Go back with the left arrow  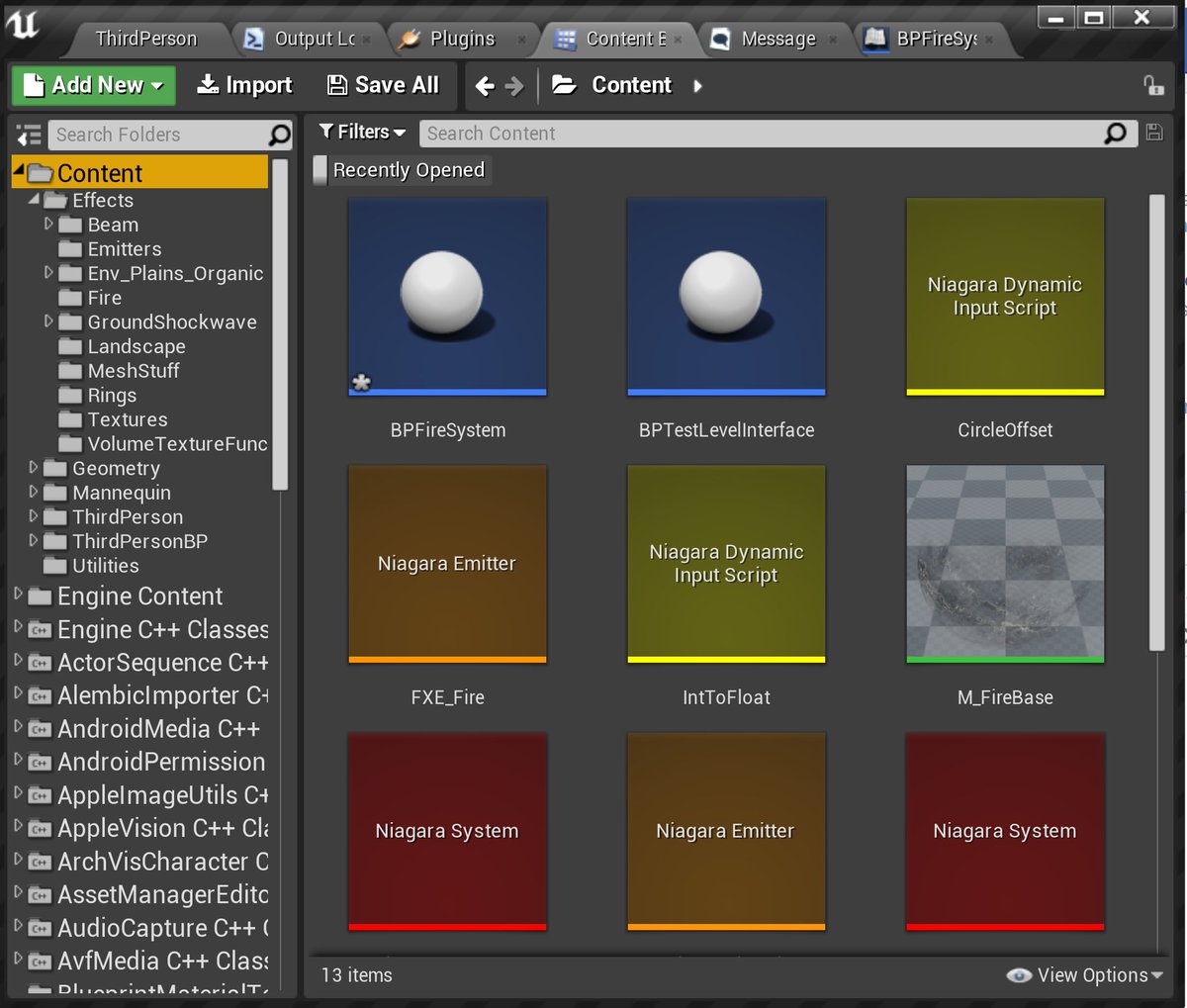(x=484, y=86)
